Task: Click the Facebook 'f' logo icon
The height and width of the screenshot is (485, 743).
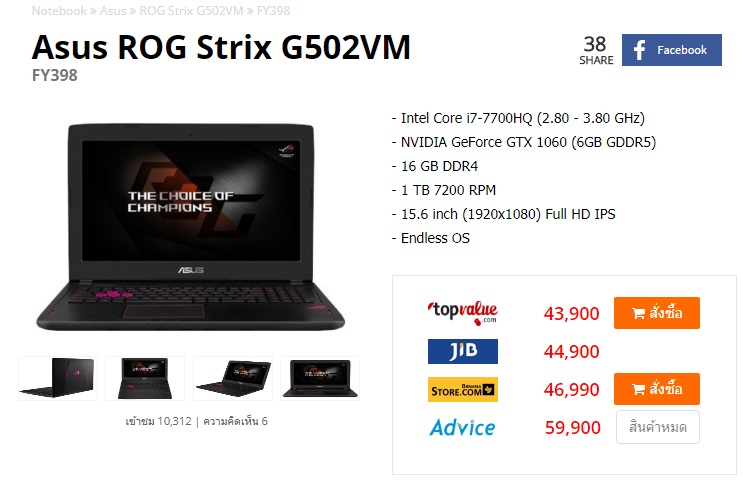Action: point(639,50)
